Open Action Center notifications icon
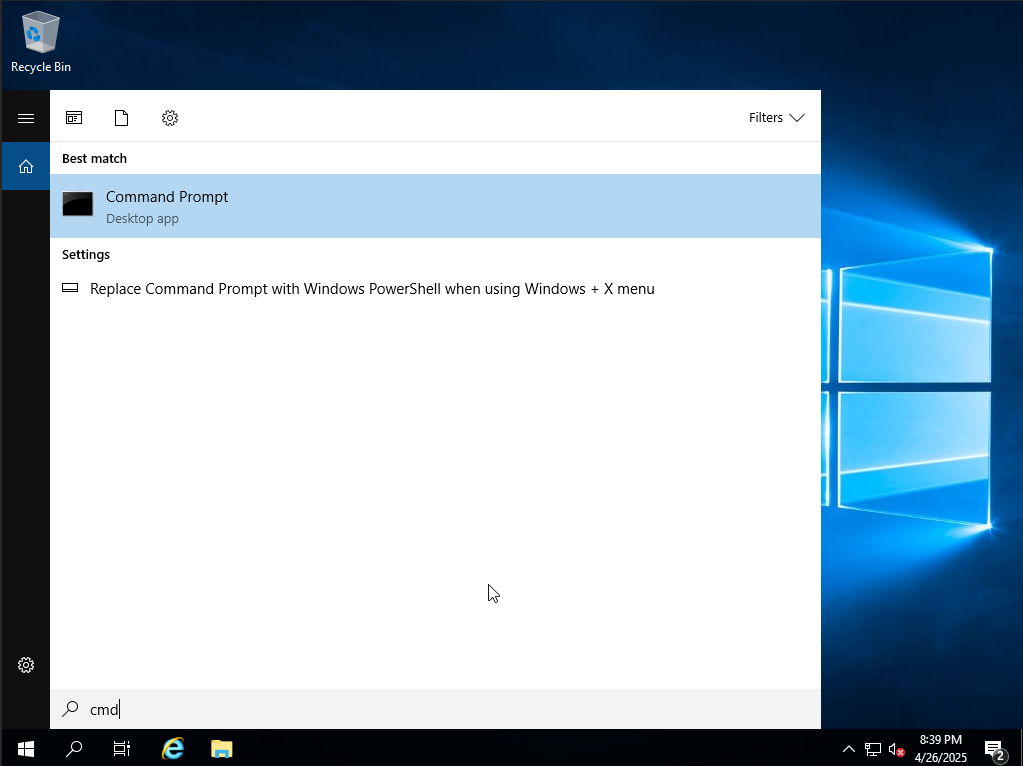Image resolution: width=1023 pixels, height=766 pixels. coord(995,750)
